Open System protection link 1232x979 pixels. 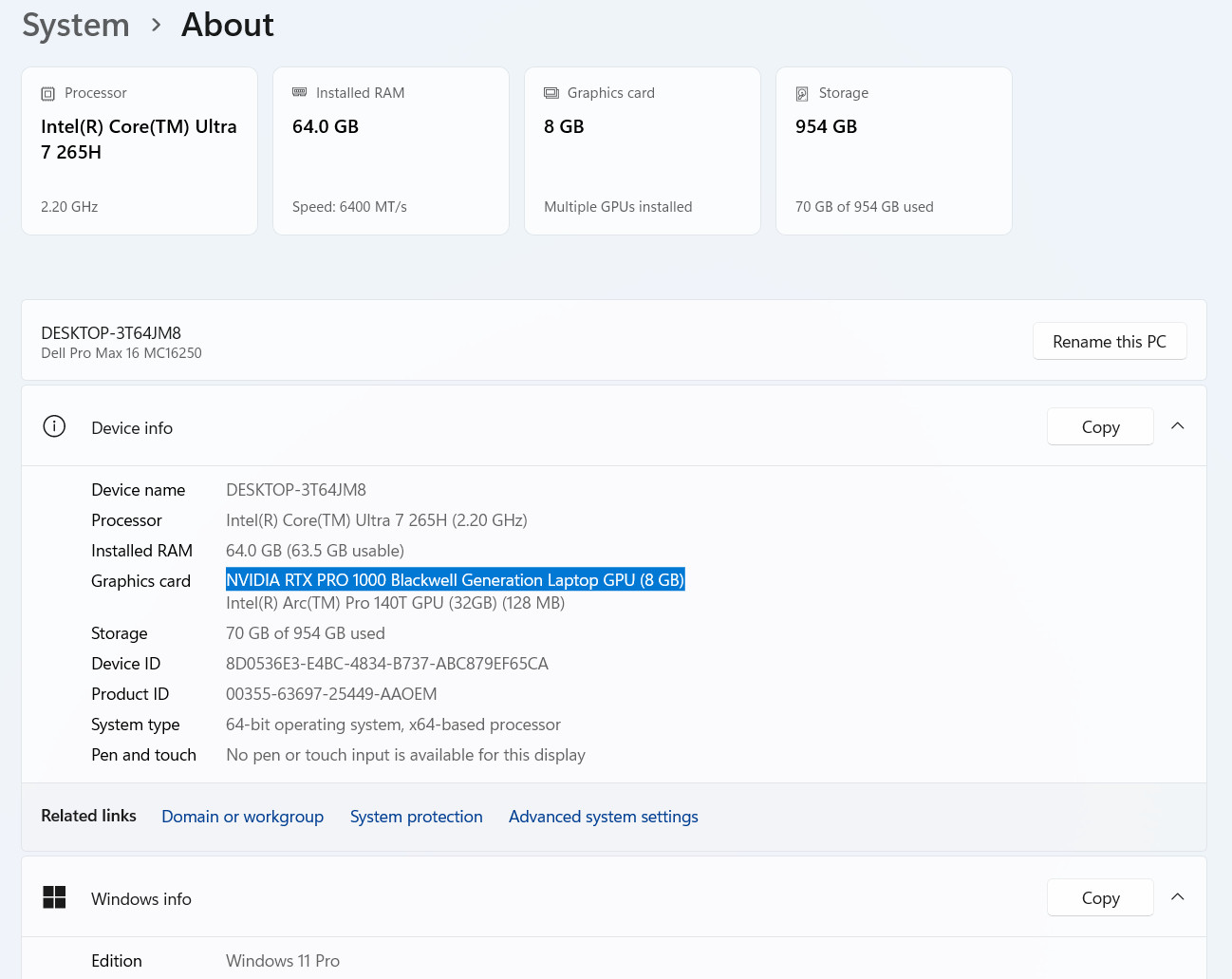(416, 817)
